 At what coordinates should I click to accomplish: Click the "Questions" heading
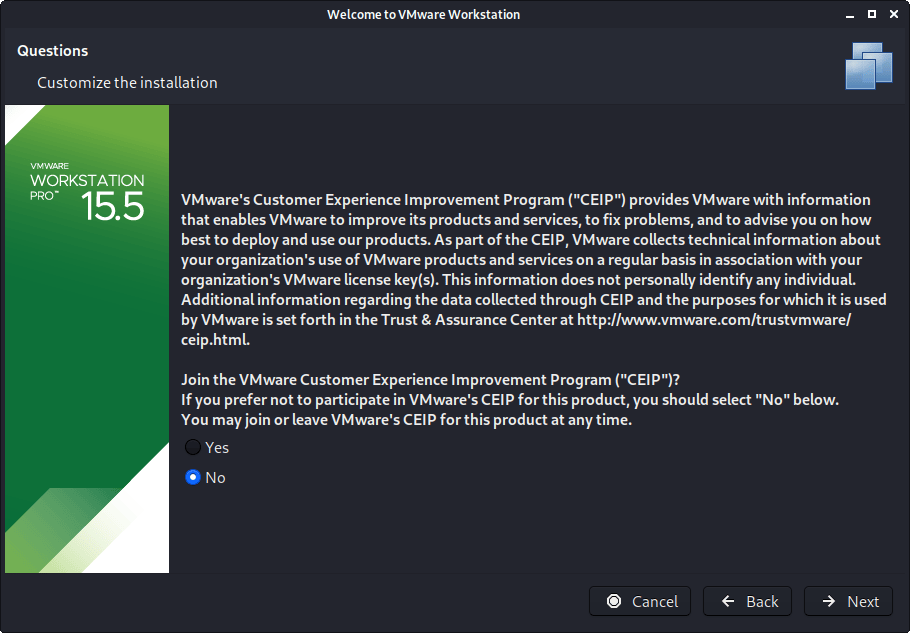tap(52, 51)
